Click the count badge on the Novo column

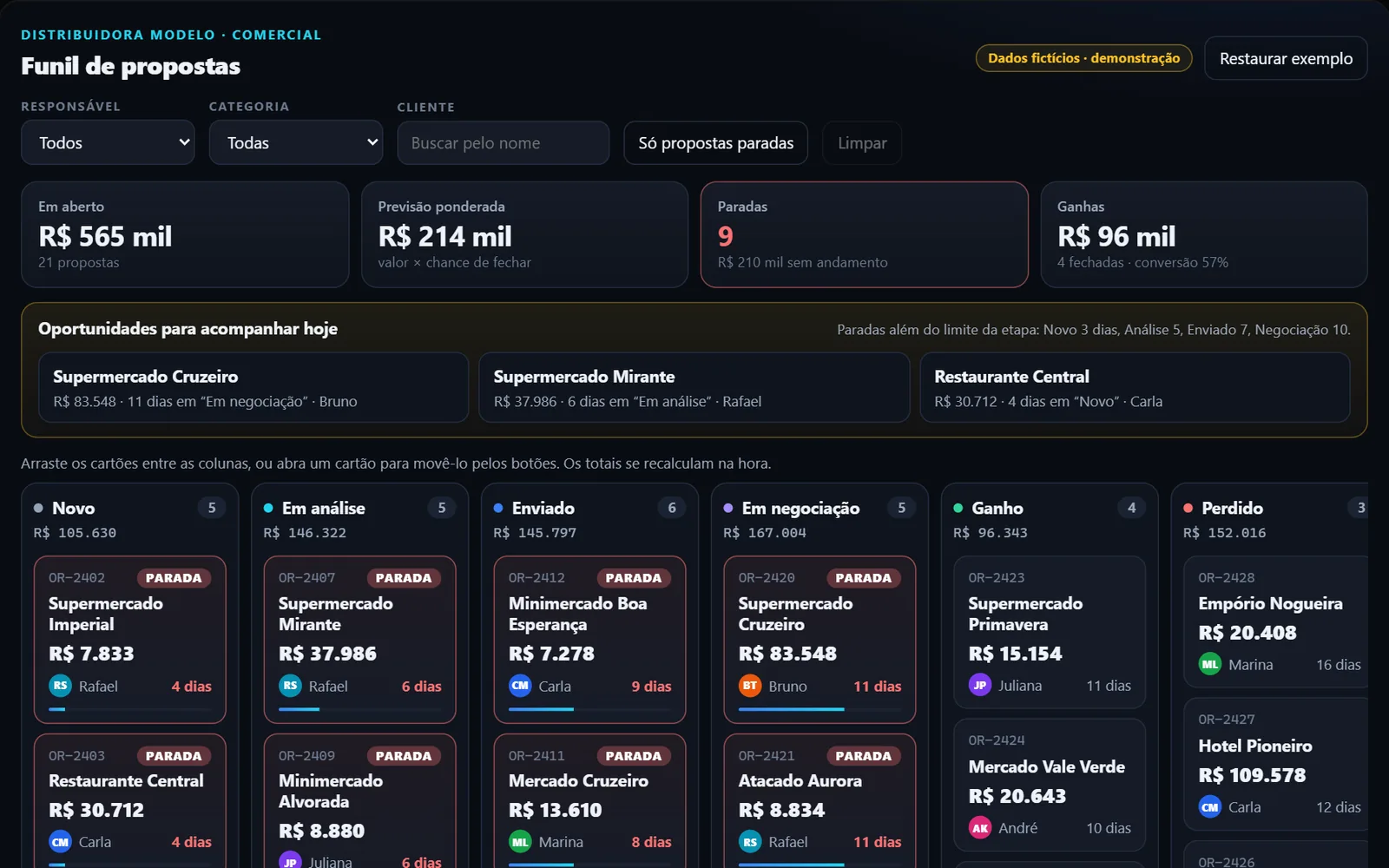212,508
